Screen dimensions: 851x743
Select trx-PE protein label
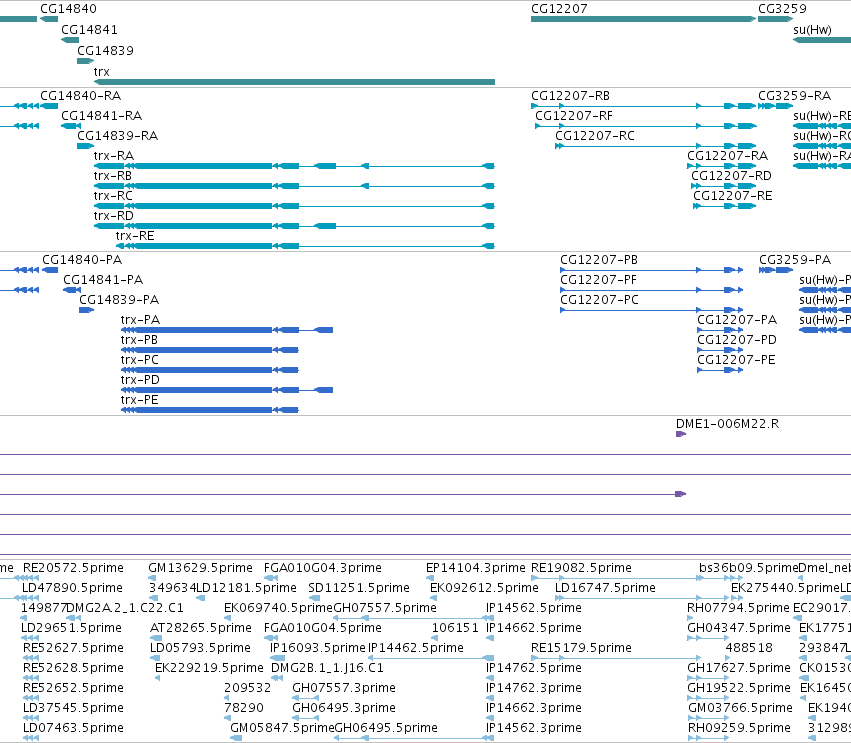click(x=139, y=401)
